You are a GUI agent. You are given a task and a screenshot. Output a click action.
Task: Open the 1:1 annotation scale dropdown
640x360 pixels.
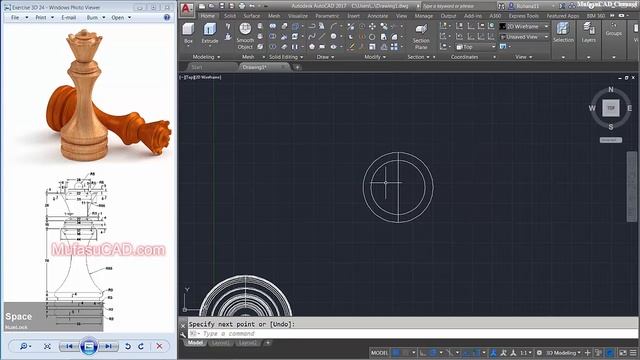tap(526, 353)
